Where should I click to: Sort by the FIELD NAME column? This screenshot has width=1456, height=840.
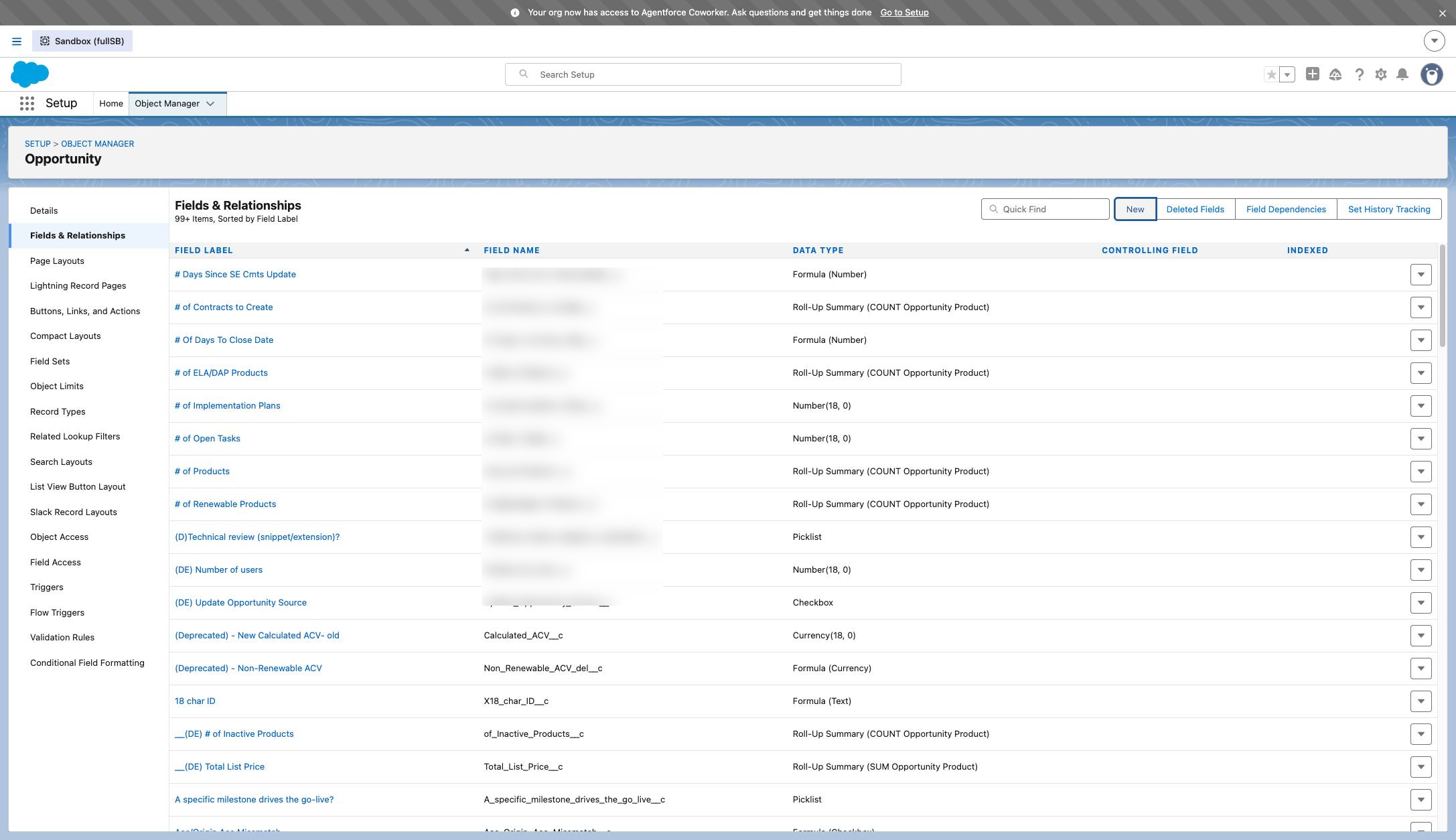pos(512,251)
